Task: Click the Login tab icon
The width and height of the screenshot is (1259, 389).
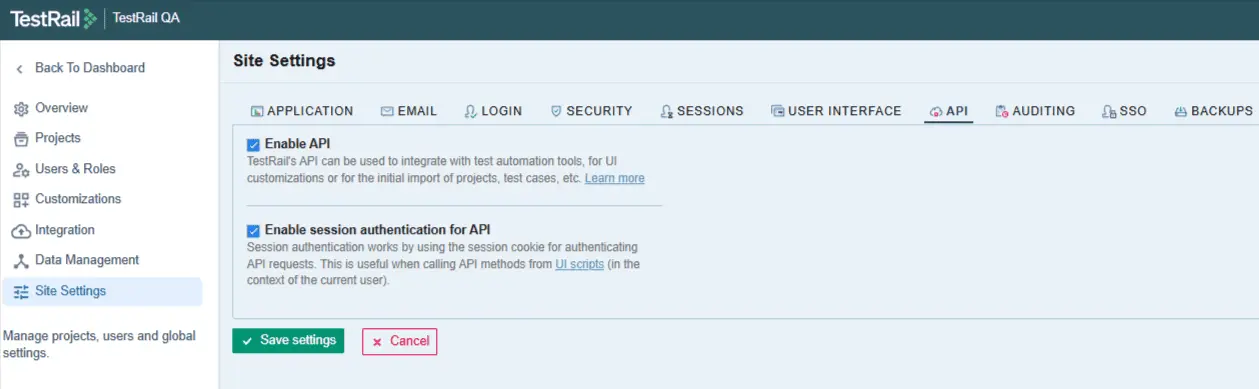Action: [470, 112]
